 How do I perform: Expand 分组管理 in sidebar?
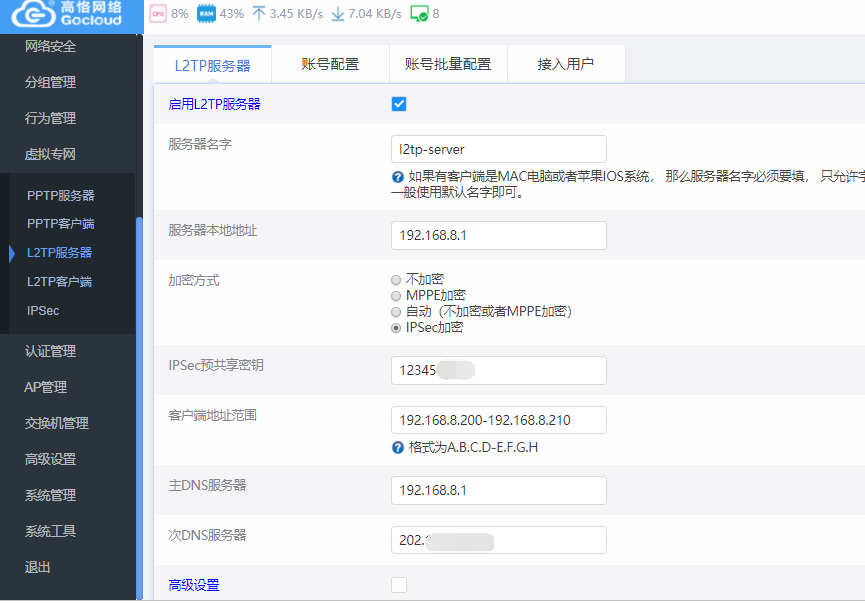(x=50, y=82)
